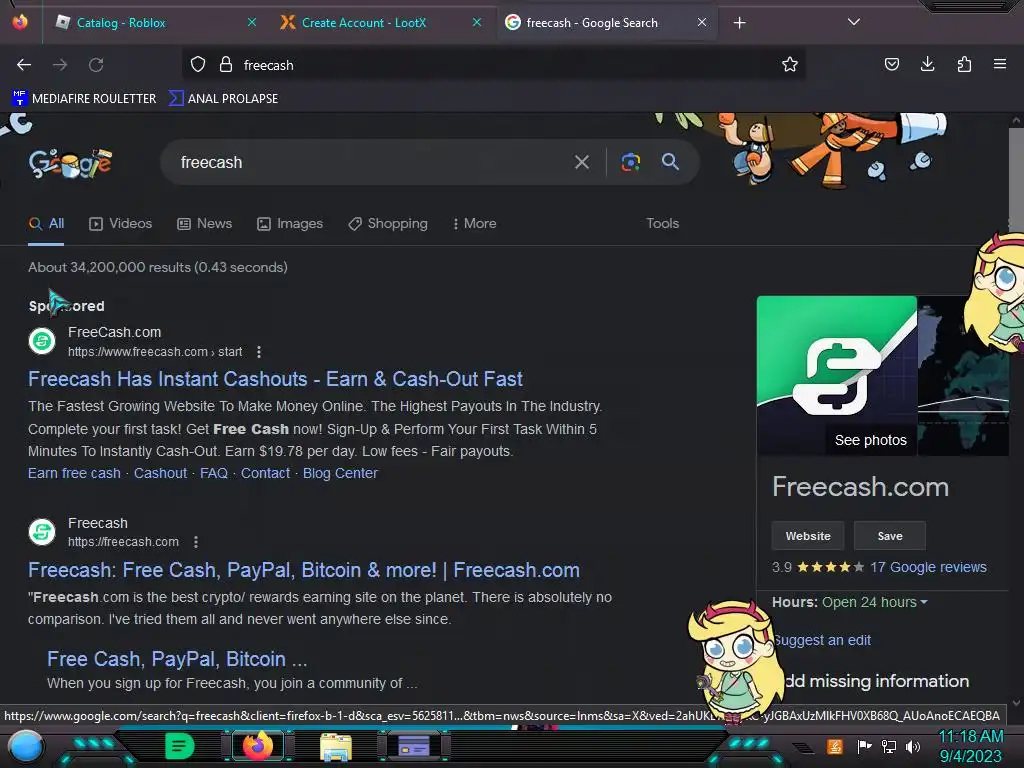Close the Create Account - LootX tab
This screenshot has width=1024, height=768.
[477, 22]
